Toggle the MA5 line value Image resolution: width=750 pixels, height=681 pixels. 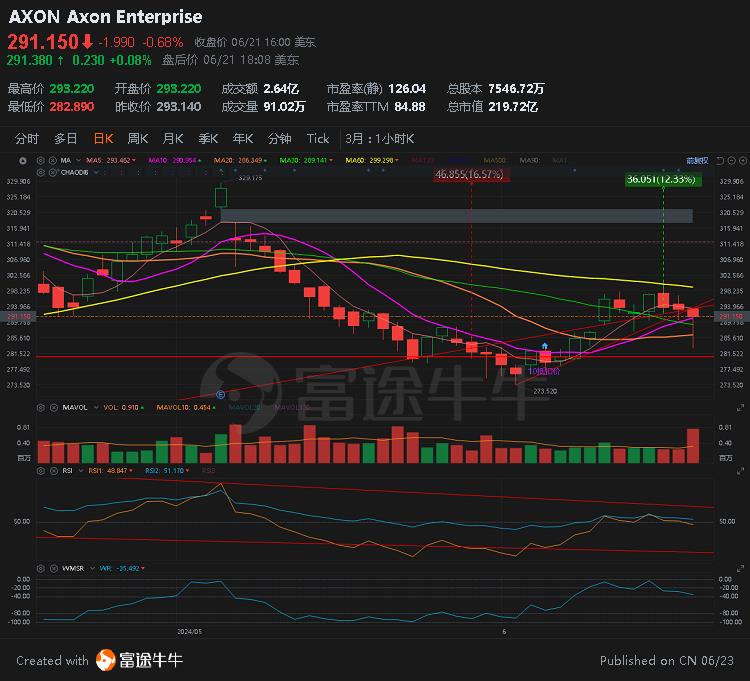(x=110, y=161)
